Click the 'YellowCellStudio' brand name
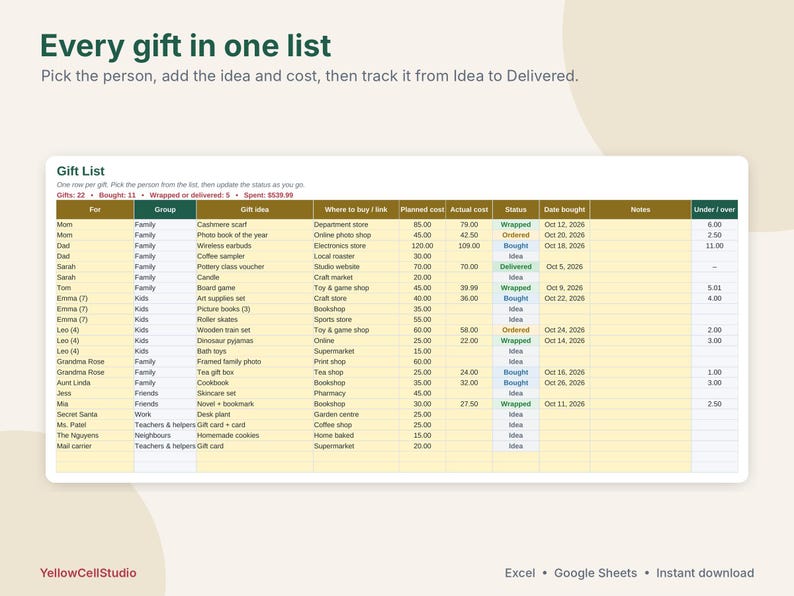Image resolution: width=794 pixels, height=596 pixels. point(88,573)
